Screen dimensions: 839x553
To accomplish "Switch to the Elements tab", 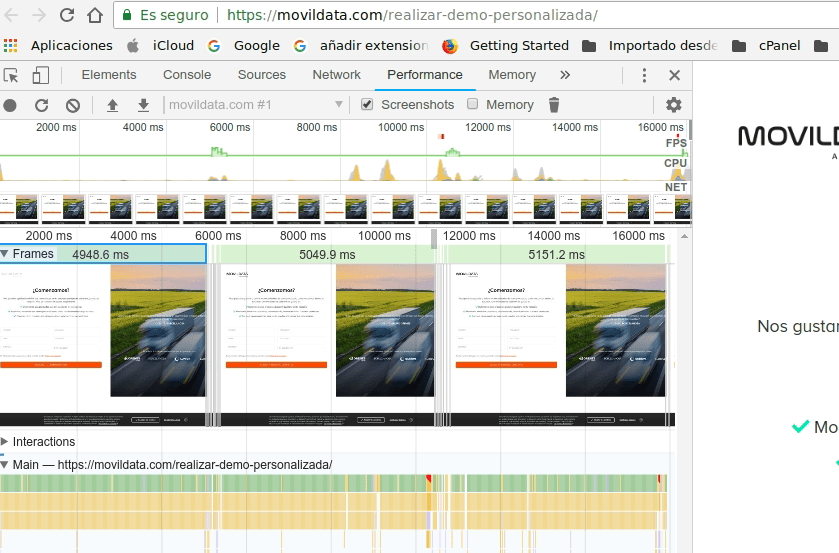I will (109, 75).
